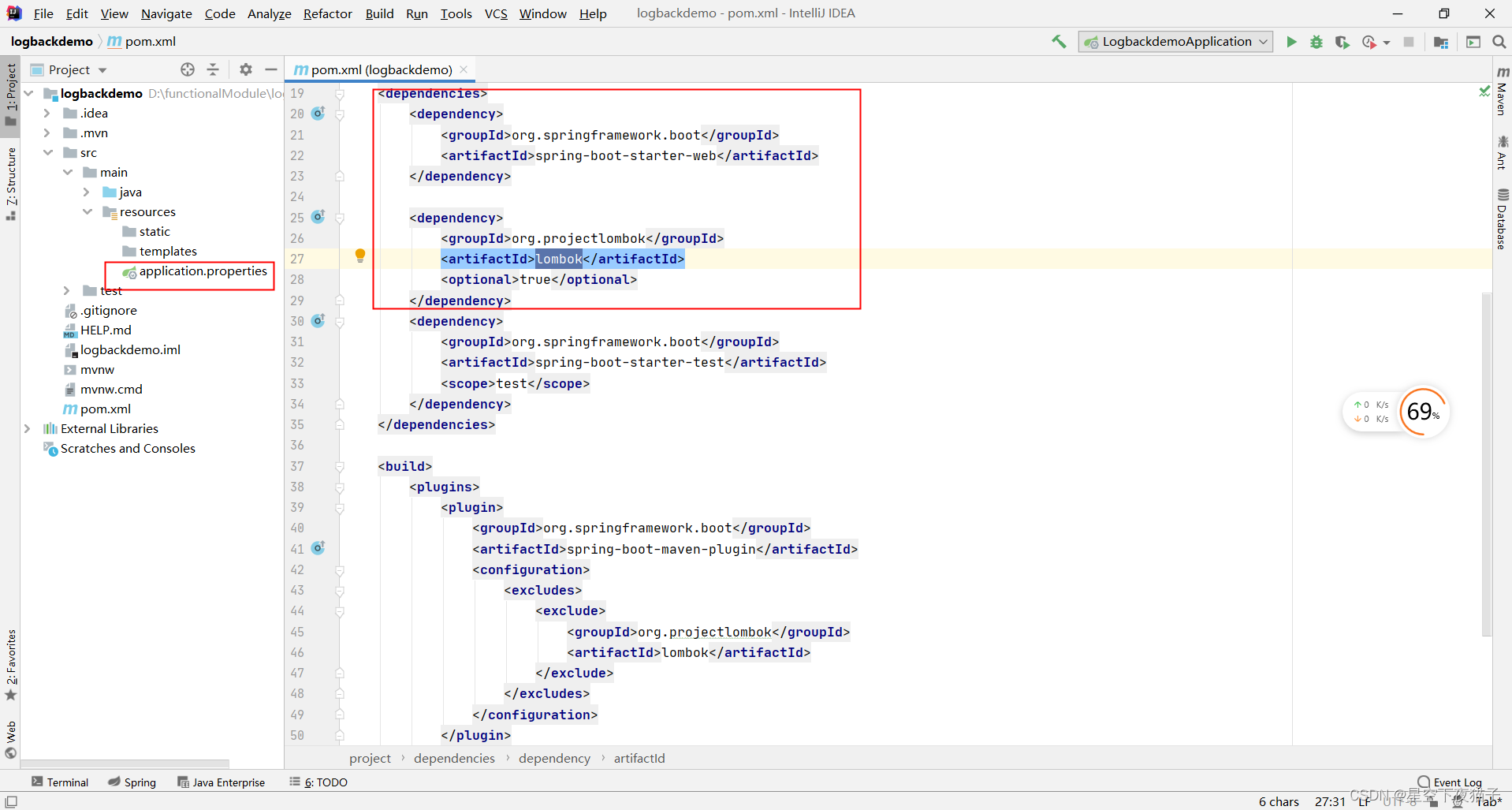Click tool window quick access icon bottom-left

click(x=11, y=801)
